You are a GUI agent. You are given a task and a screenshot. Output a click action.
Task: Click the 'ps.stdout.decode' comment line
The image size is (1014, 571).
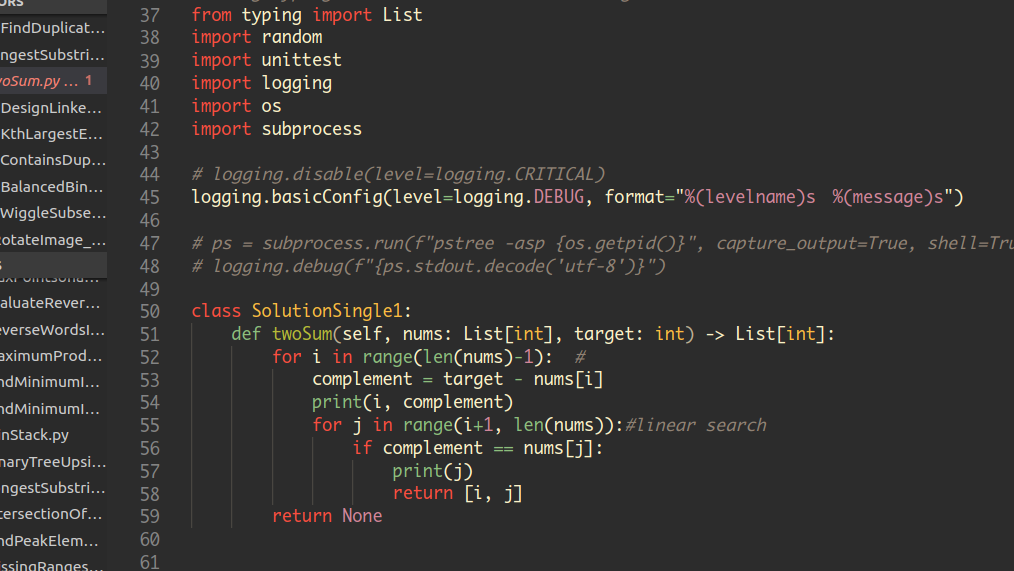[x=429, y=266]
